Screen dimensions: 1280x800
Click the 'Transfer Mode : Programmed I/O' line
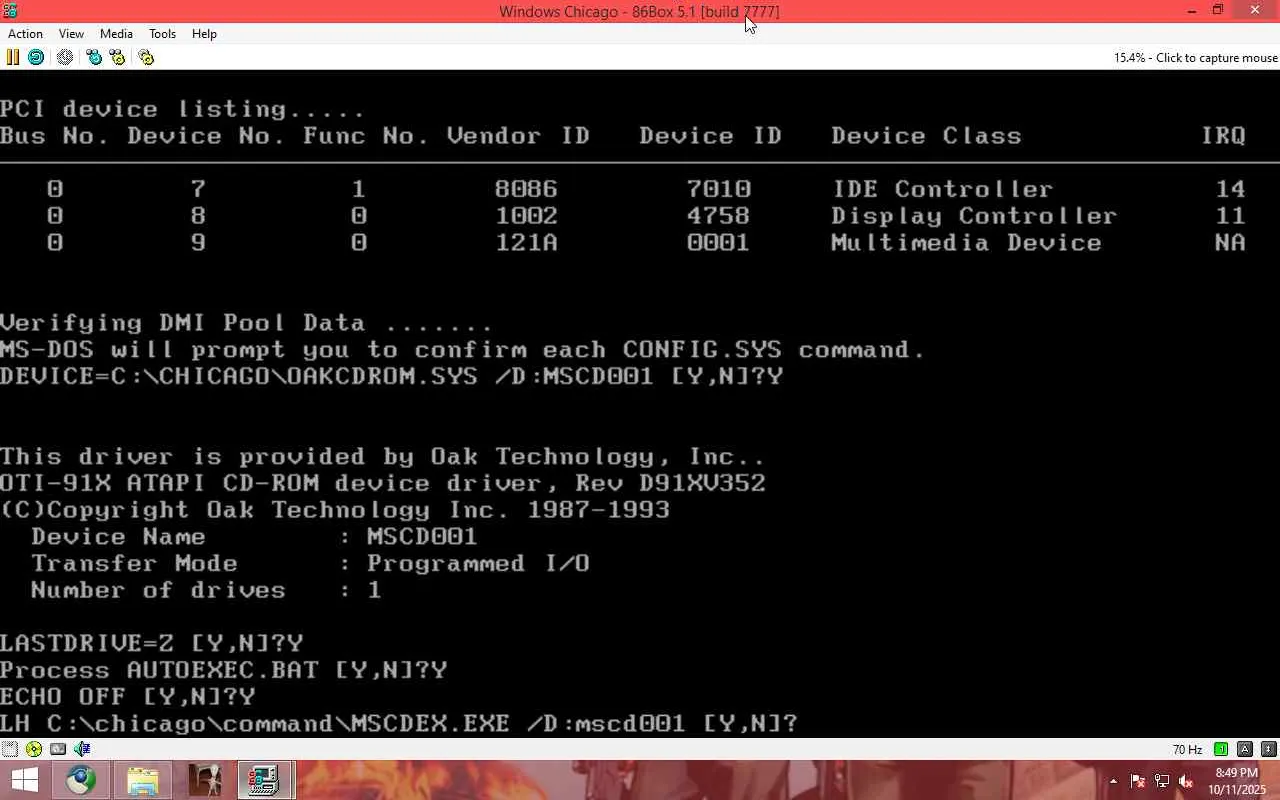(310, 563)
